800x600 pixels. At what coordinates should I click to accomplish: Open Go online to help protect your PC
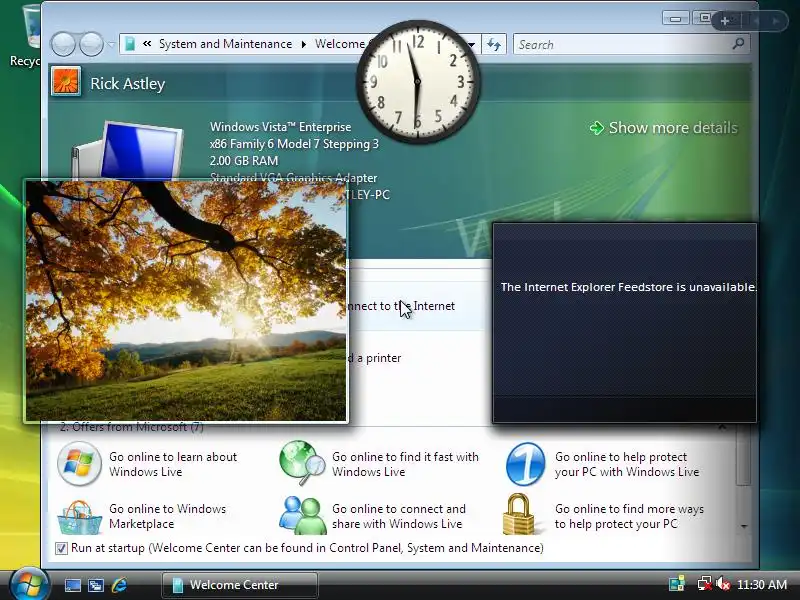tap(627, 464)
